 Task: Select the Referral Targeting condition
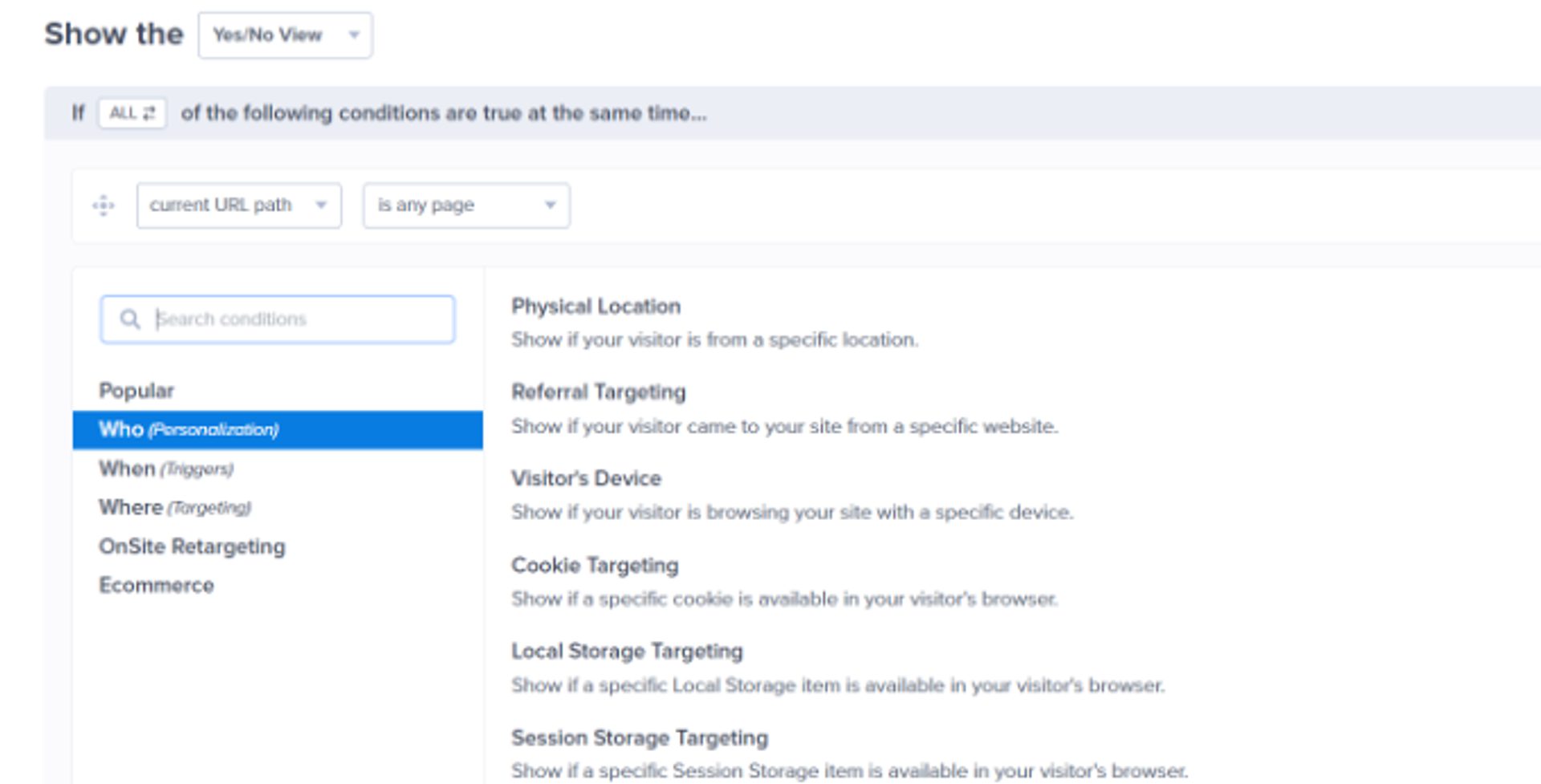pos(599,392)
